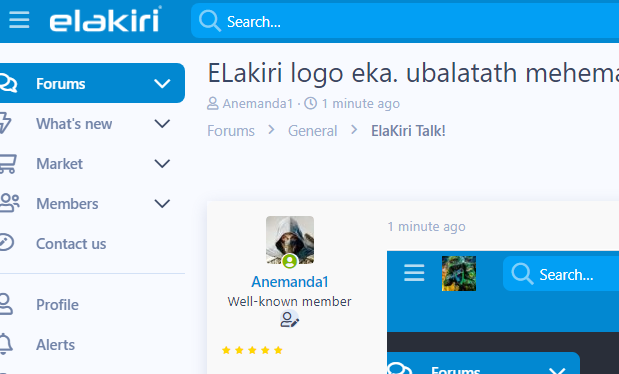Click the Members people icon
The height and width of the screenshot is (374, 619).
[x=9, y=203]
